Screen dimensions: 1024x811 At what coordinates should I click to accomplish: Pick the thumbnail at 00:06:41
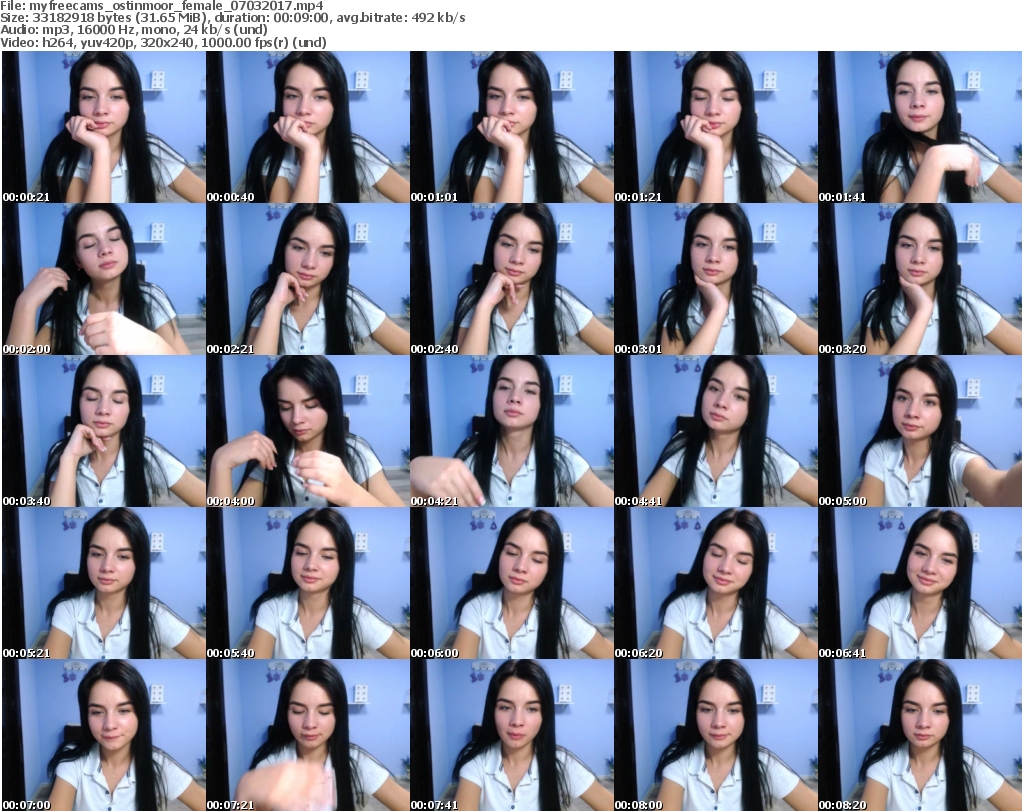tap(920, 583)
